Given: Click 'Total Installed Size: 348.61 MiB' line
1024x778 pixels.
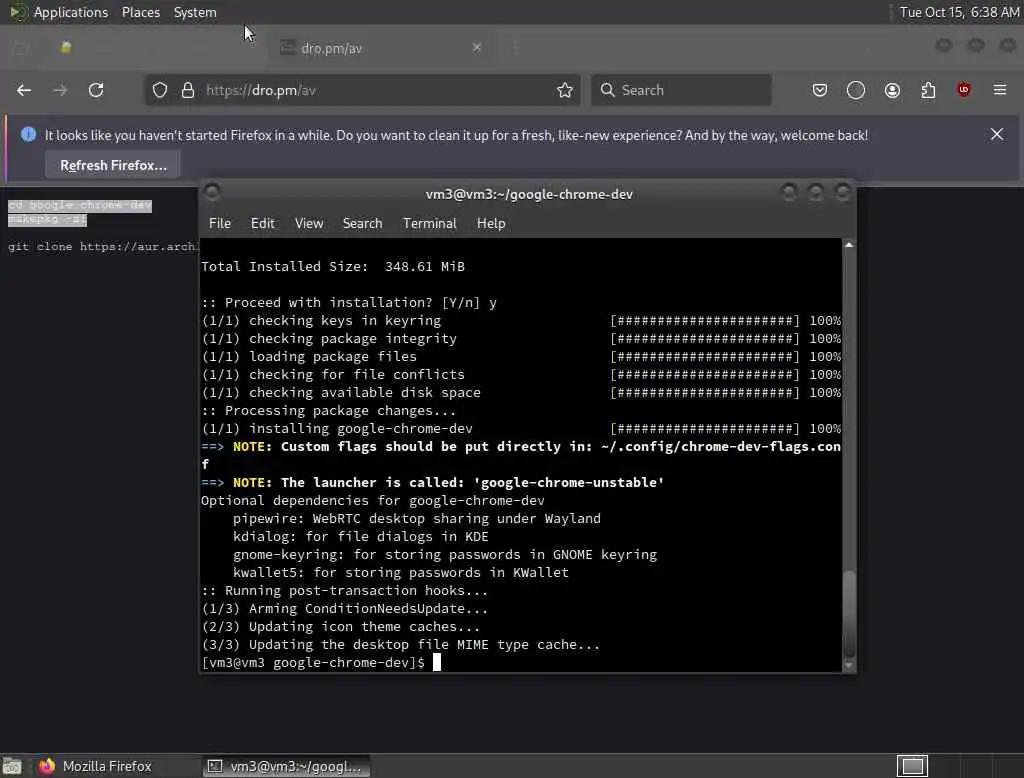Looking at the screenshot, I should [333, 267].
